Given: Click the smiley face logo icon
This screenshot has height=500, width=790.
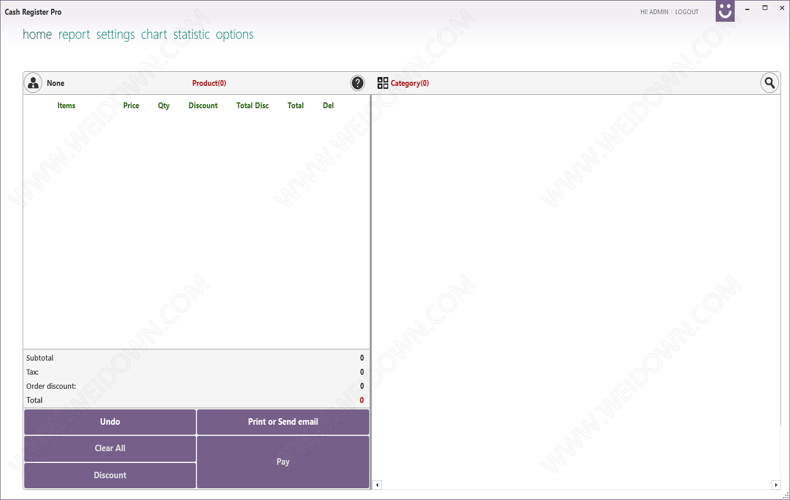Looking at the screenshot, I should pyautogui.click(x=725, y=11).
